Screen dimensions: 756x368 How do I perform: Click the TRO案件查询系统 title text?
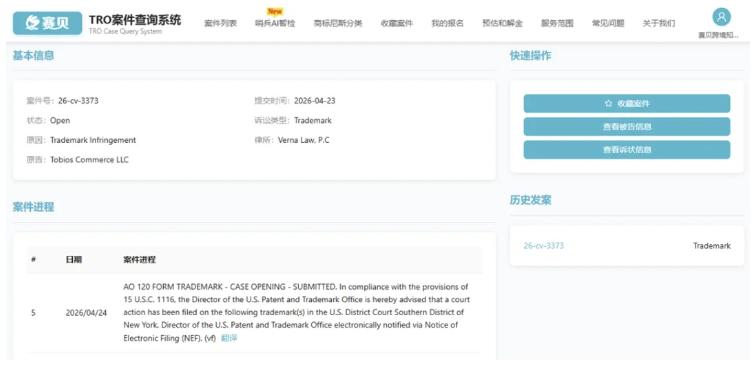coord(135,20)
